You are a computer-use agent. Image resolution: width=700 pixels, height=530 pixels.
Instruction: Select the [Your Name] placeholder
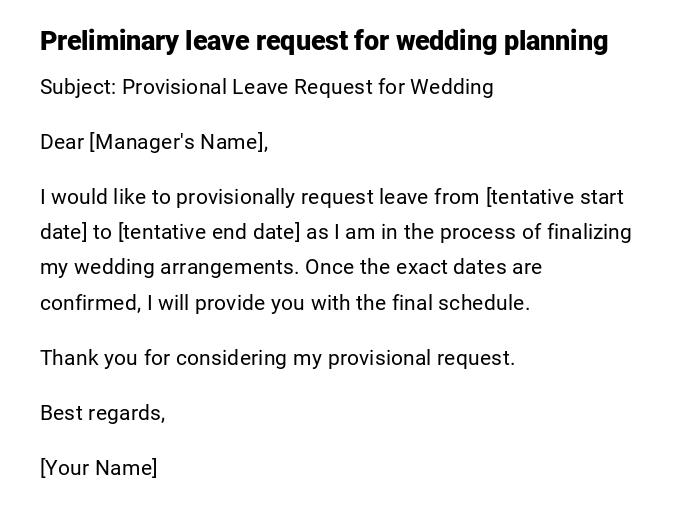pos(98,468)
